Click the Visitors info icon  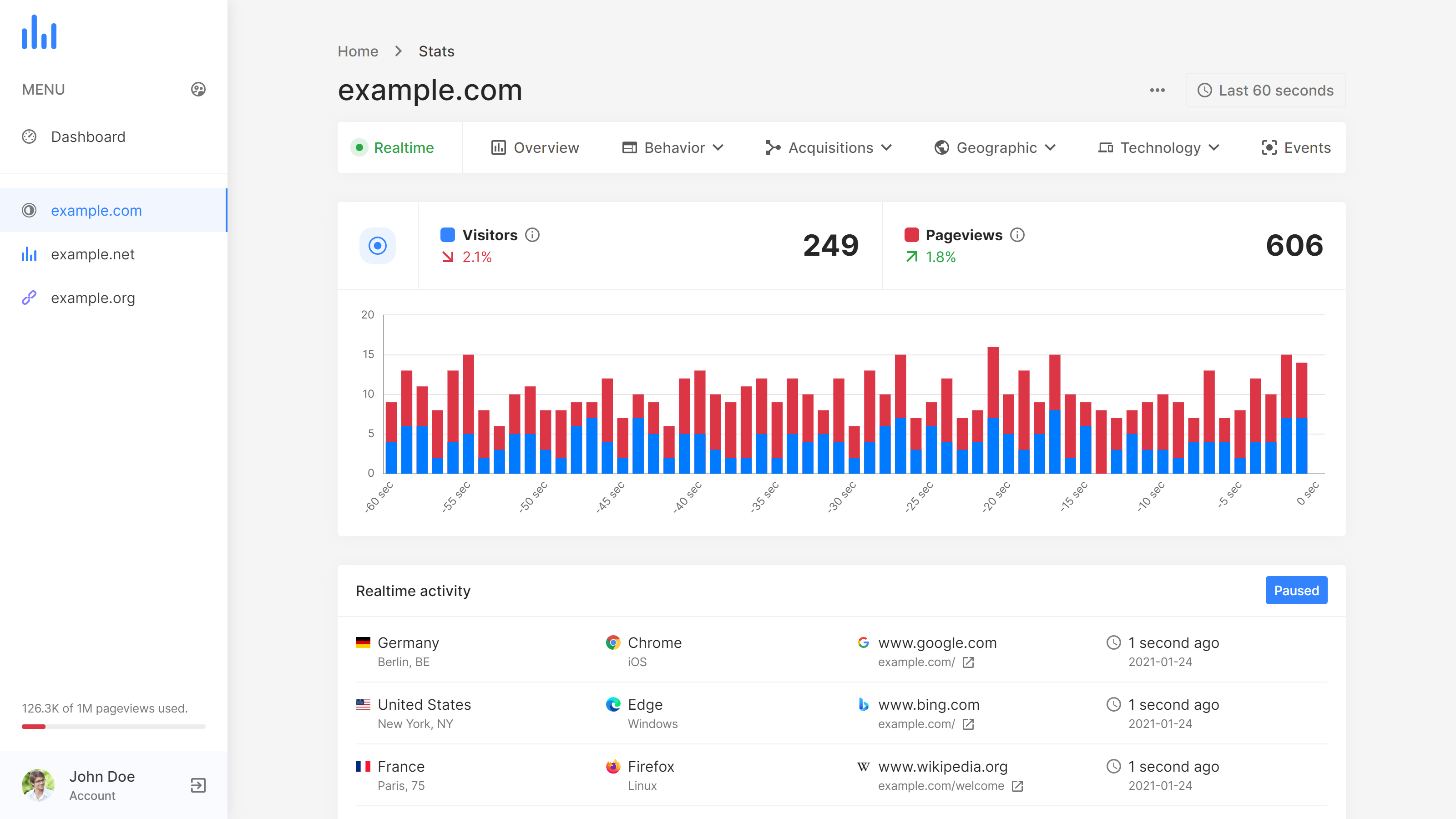(x=533, y=235)
